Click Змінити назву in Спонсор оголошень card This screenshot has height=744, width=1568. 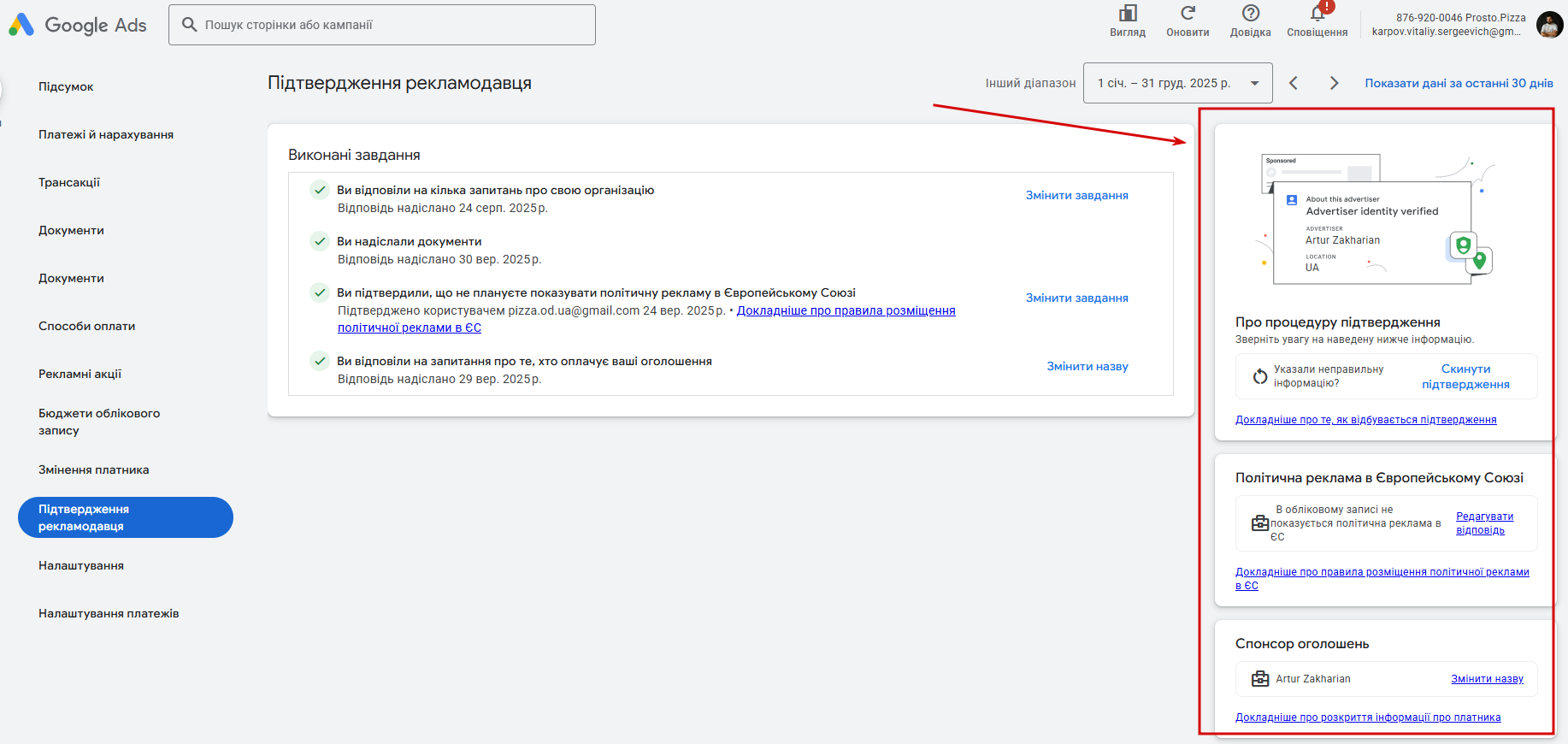tap(1487, 679)
